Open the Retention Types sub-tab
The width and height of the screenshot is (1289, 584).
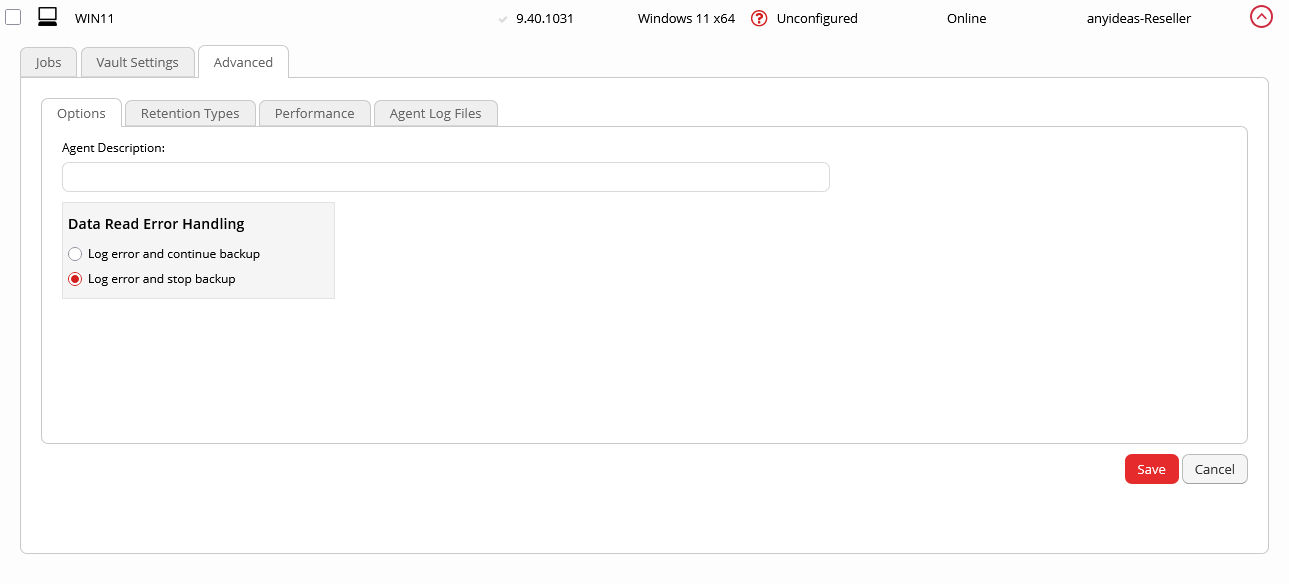[190, 113]
